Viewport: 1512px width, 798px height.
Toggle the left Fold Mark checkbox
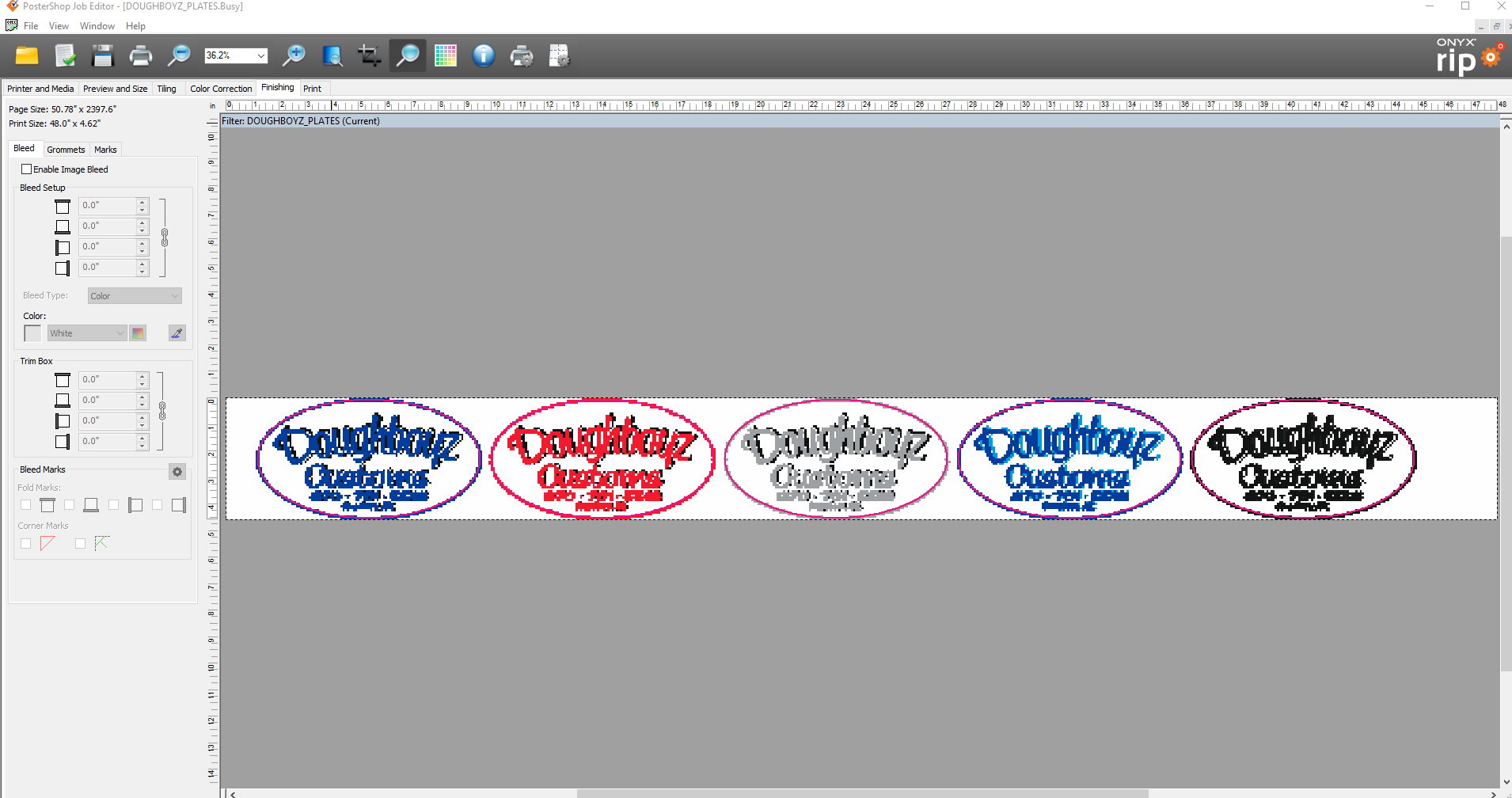pos(114,505)
